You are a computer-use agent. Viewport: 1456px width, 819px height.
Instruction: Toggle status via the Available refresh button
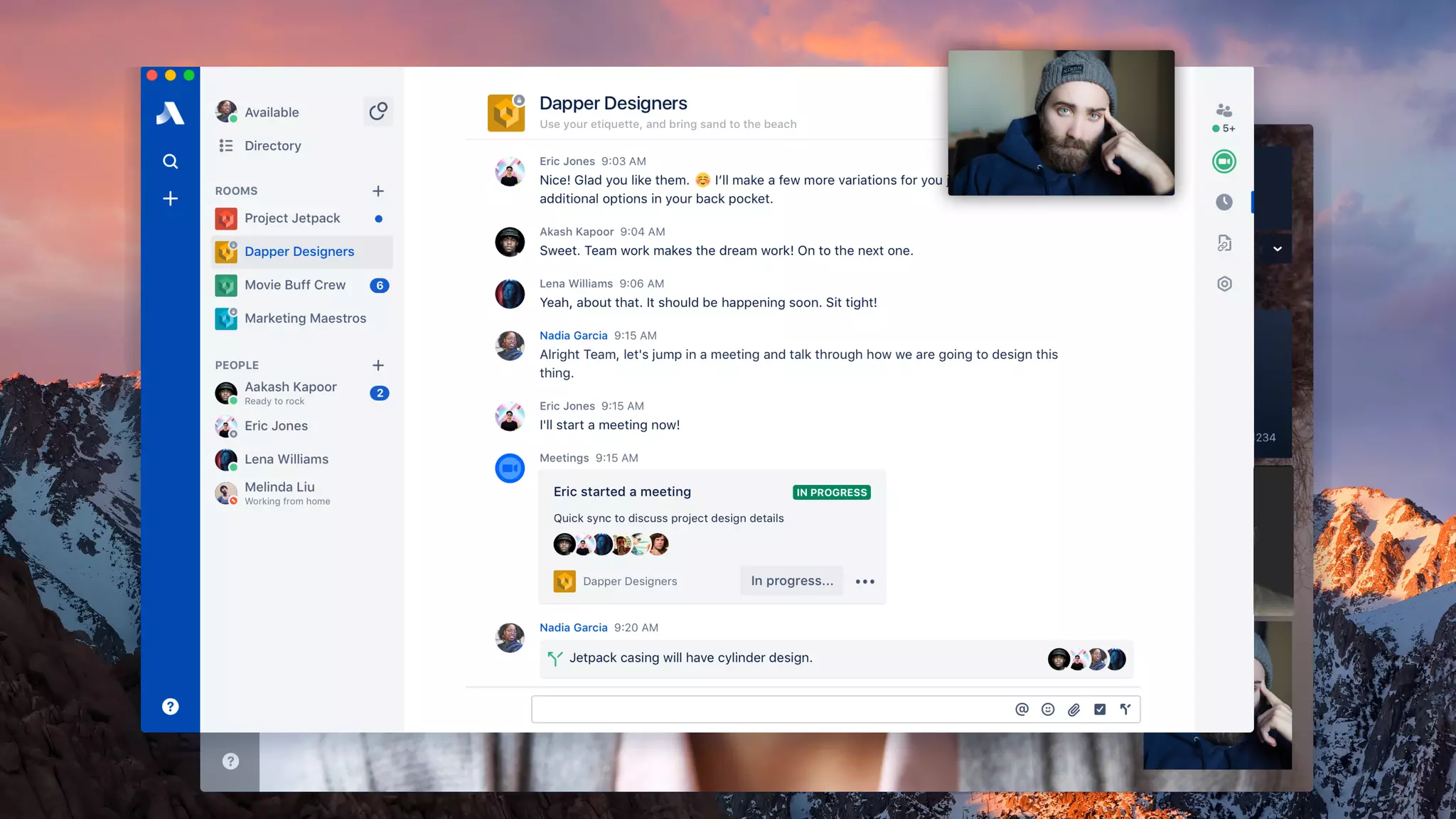click(x=378, y=112)
